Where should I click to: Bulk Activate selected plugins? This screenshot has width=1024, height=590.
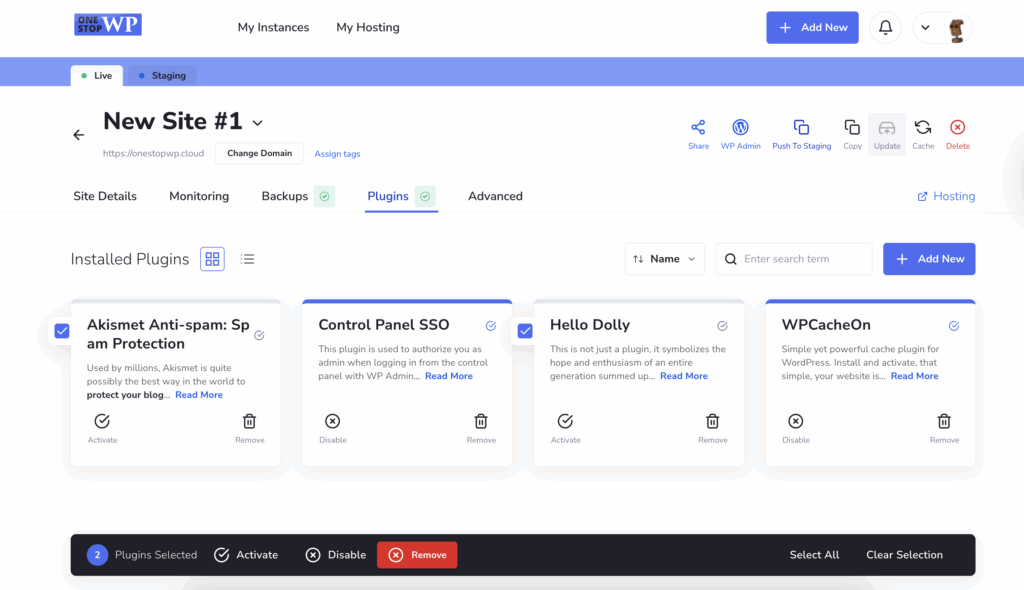click(246, 555)
